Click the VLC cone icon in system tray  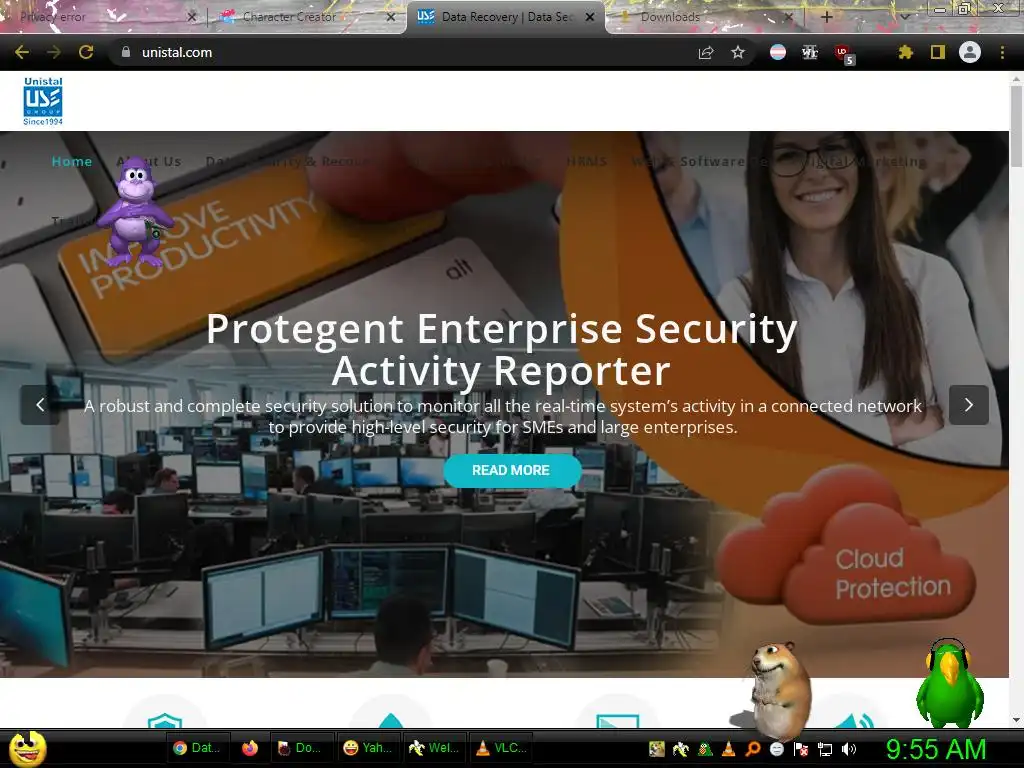point(729,749)
